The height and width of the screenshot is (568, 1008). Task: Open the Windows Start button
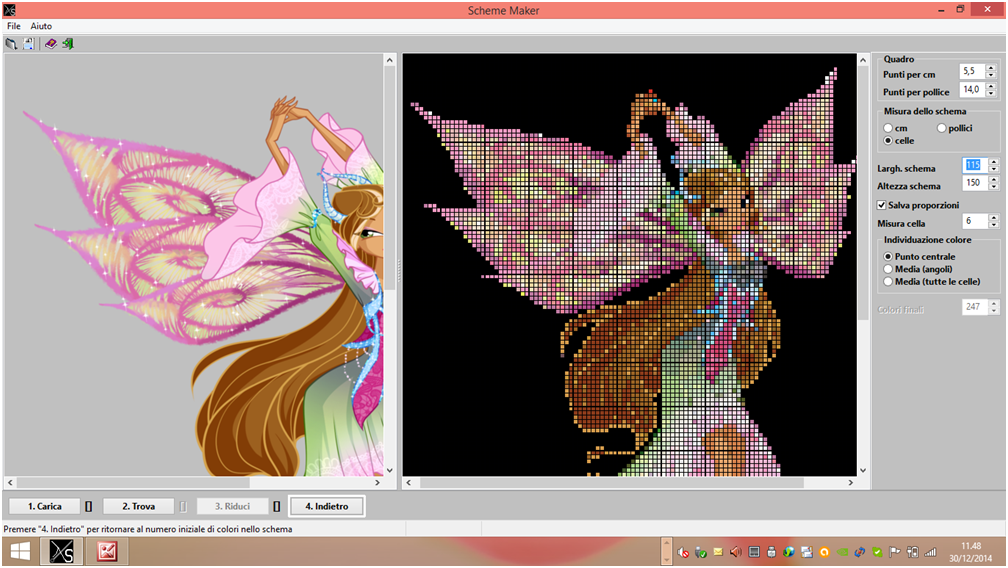[x=20, y=552]
